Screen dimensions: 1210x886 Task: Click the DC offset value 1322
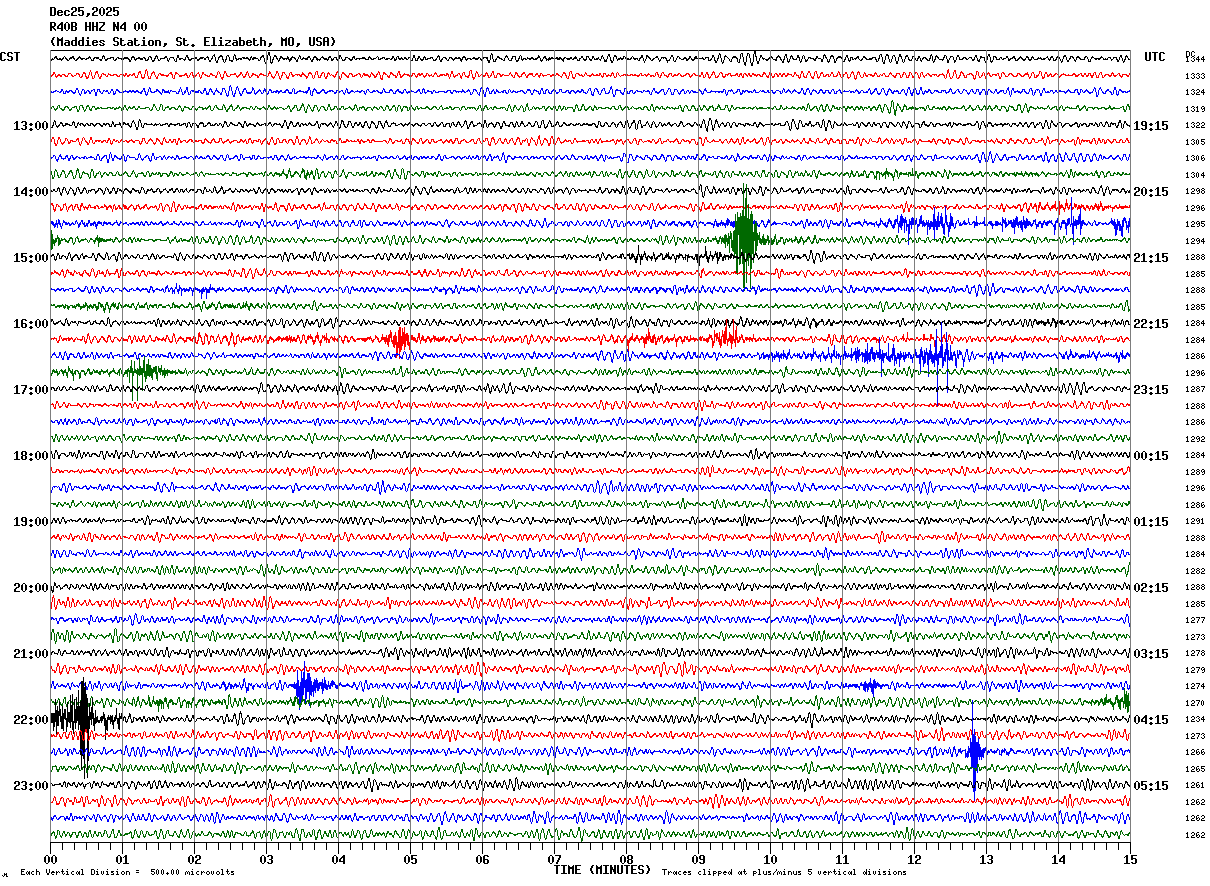(1194, 125)
